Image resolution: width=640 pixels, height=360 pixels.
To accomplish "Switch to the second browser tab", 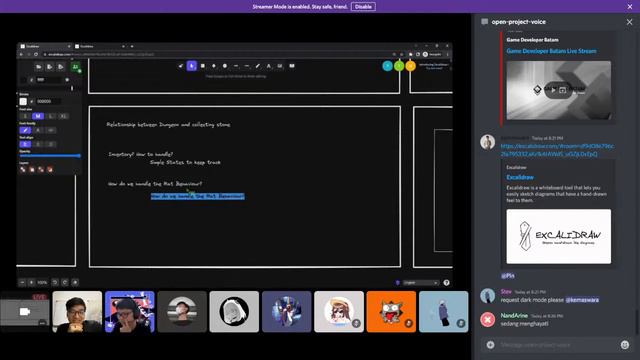I will [x=99, y=46].
